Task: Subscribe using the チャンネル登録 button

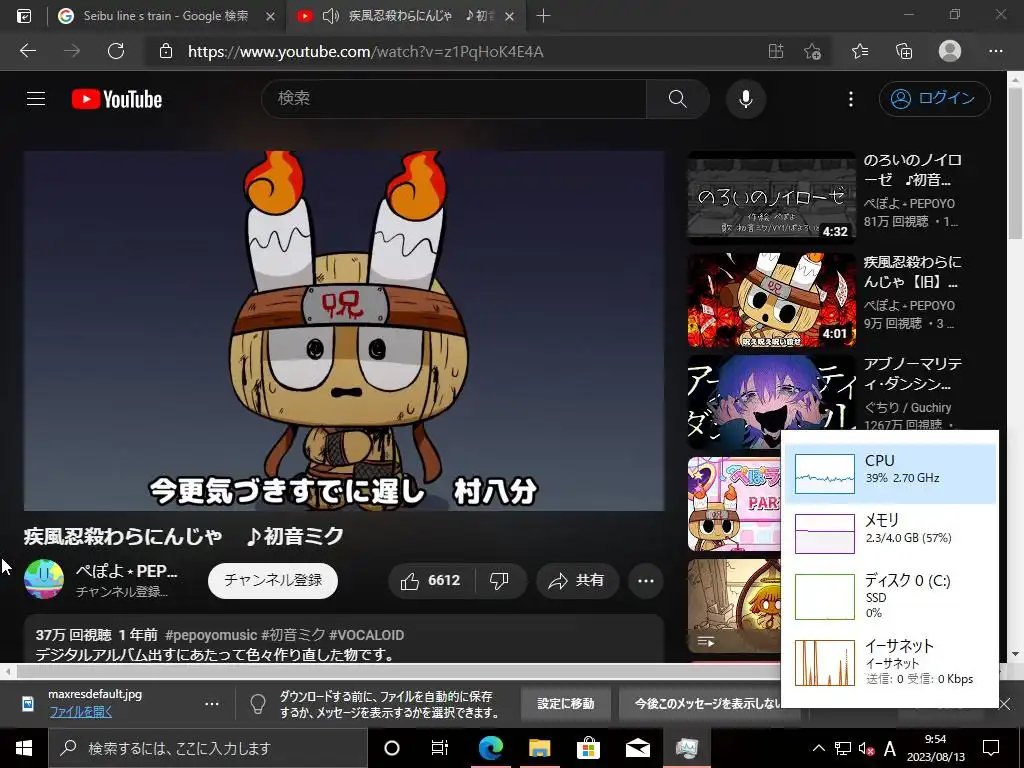Action: [x=273, y=581]
